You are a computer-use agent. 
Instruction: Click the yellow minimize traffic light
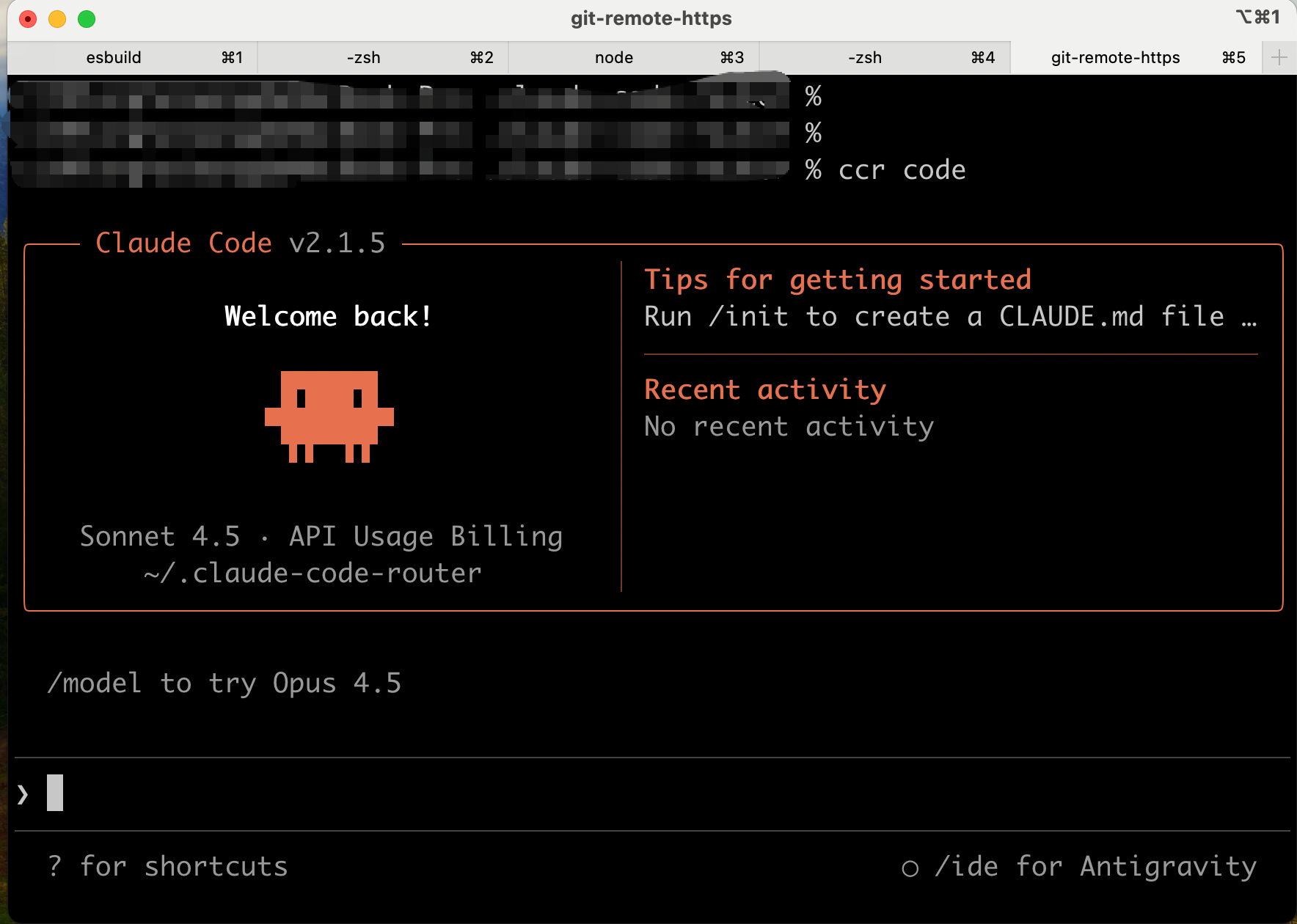57,19
